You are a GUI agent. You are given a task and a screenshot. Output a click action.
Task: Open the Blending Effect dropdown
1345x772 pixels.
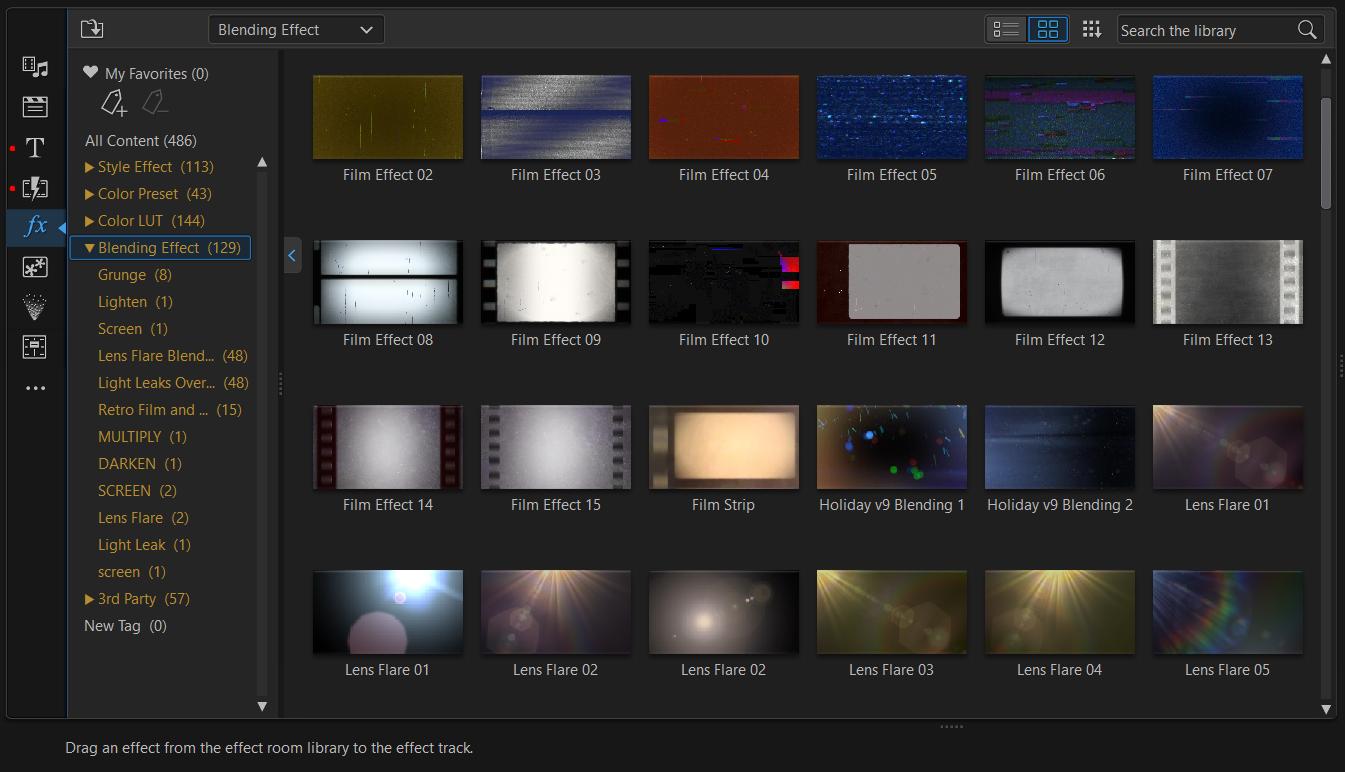point(296,30)
